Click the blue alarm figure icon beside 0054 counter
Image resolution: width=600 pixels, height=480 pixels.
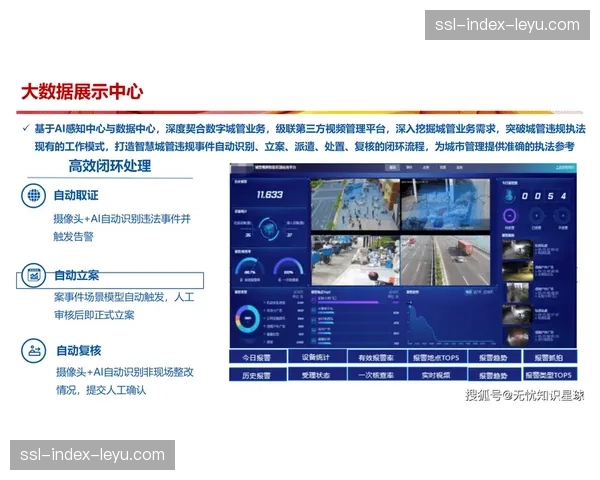[x=509, y=196]
